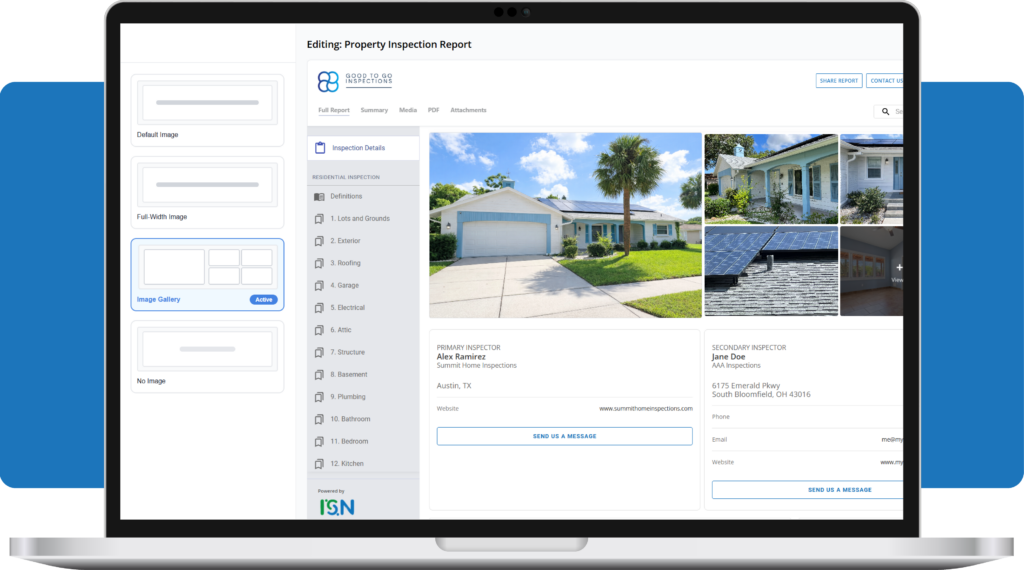Click the Bedroom section icon
The width and height of the screenshot is (1024, 570).
(319, 441)
